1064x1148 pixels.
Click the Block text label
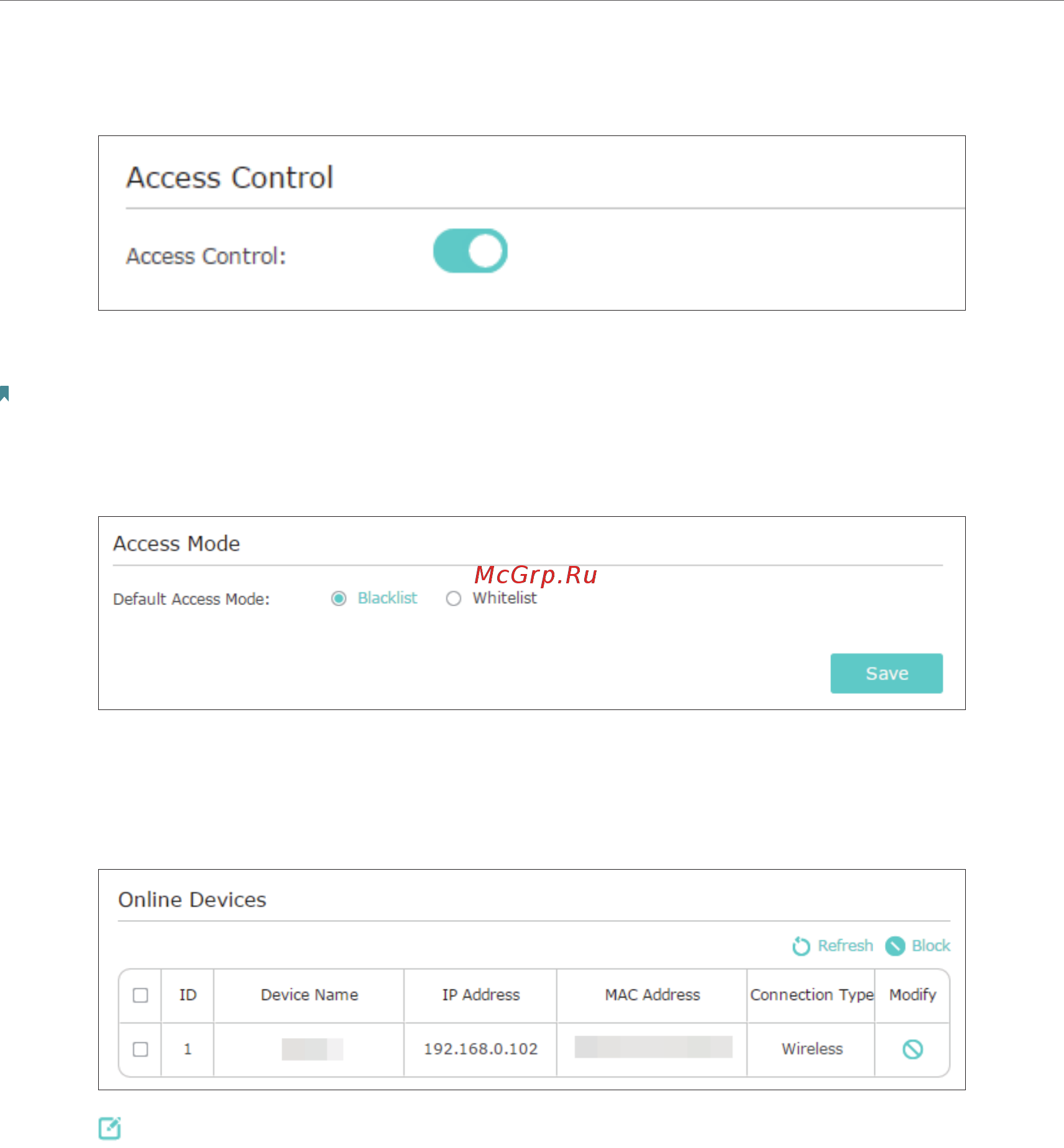[x=931, y=945]
